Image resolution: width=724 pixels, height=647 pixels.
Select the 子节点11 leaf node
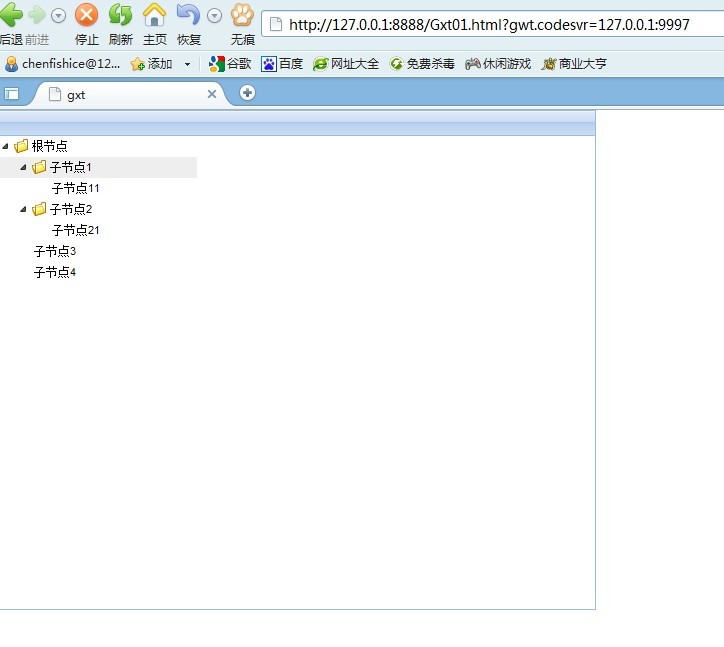pos(76,188)
